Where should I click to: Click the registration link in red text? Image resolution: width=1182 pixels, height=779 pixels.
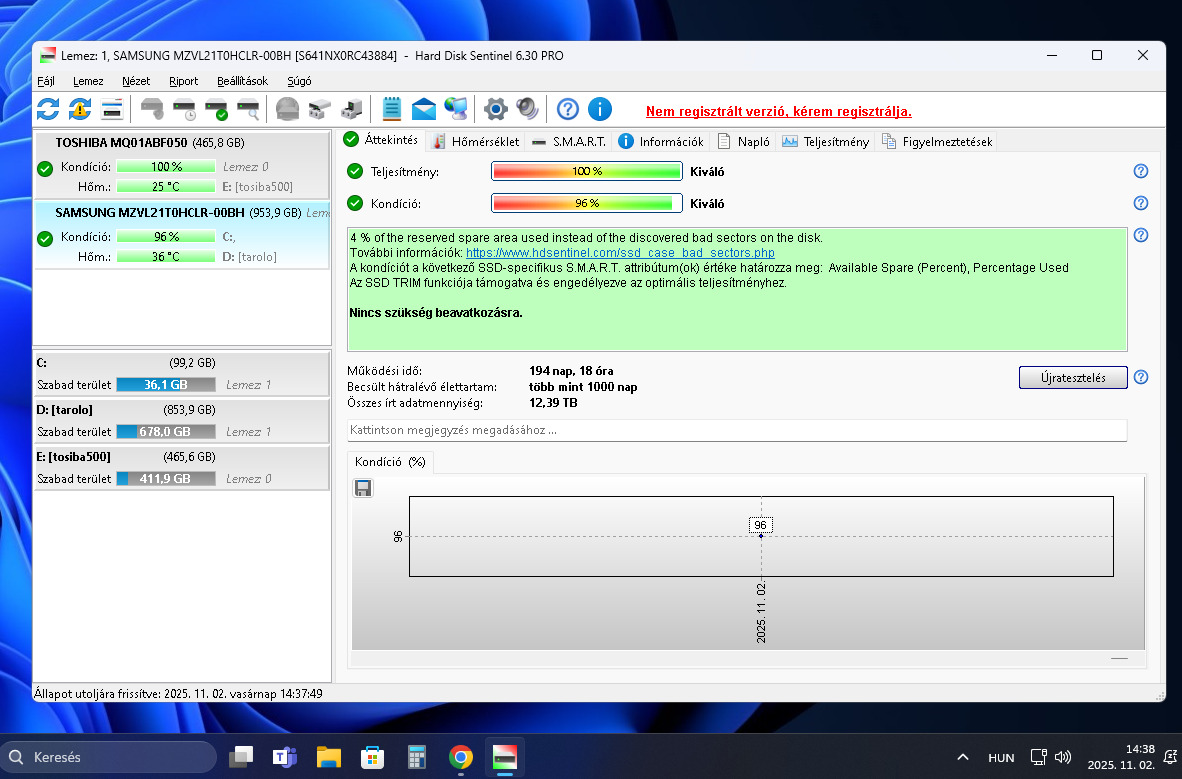coord(779,112)
